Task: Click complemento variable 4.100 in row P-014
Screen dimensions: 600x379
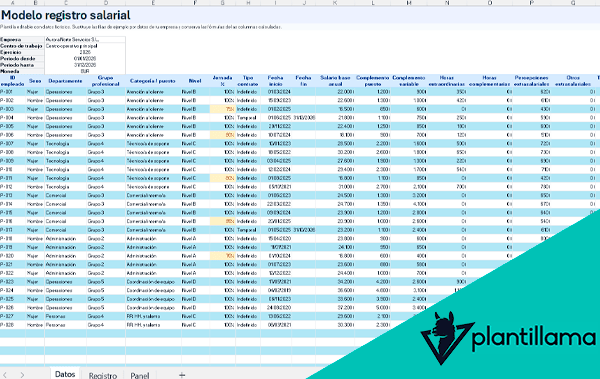Action: coord(409,204)
